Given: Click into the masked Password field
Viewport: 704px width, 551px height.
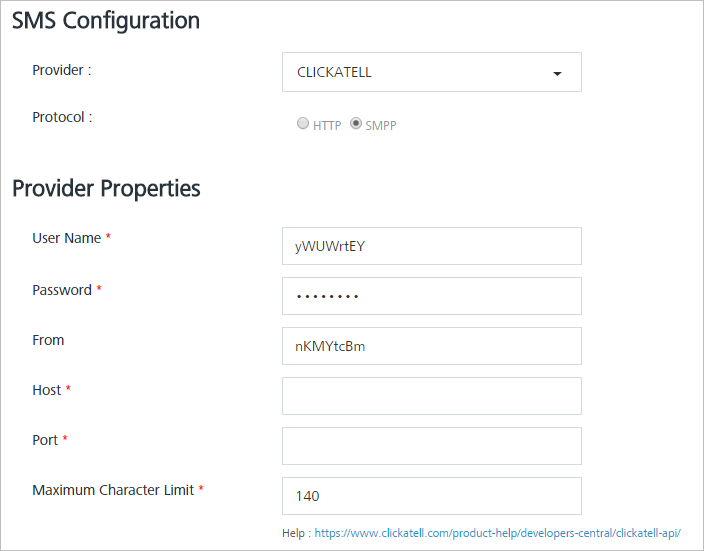Looking at the screenshot, I should pyautogui.click(x=431, y=295).
